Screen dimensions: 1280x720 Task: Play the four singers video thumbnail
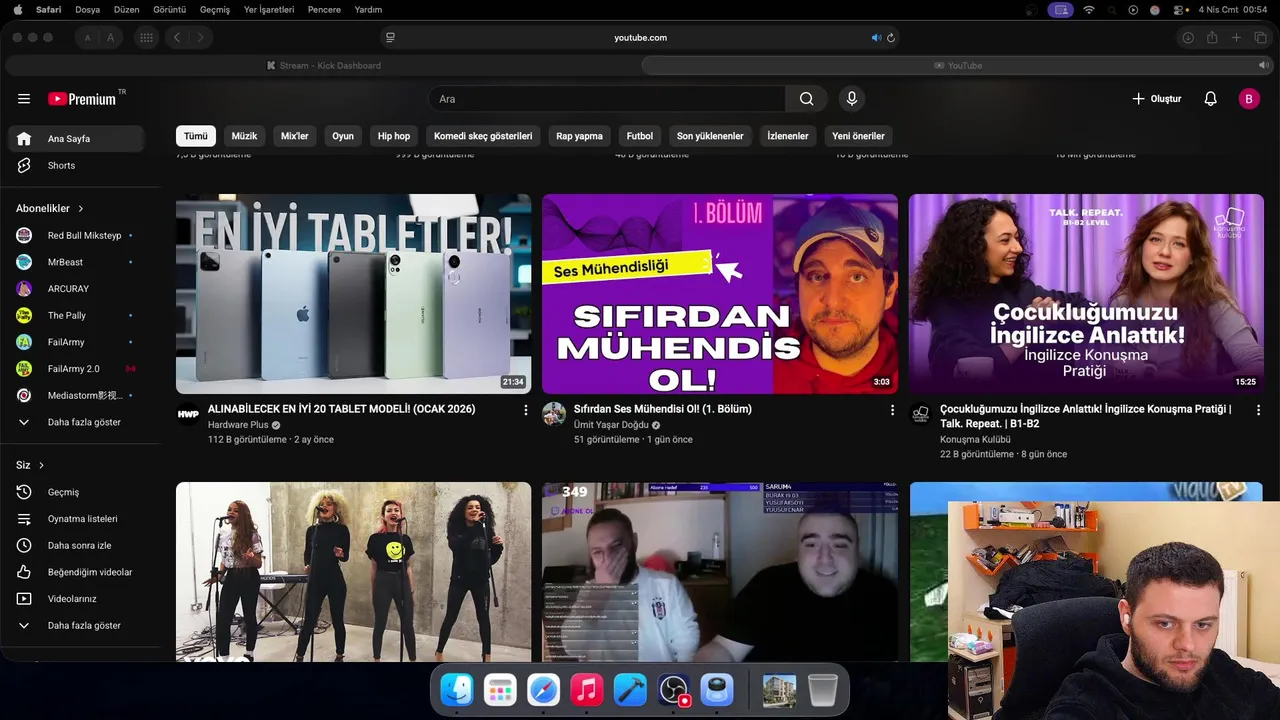pos(354,572)
